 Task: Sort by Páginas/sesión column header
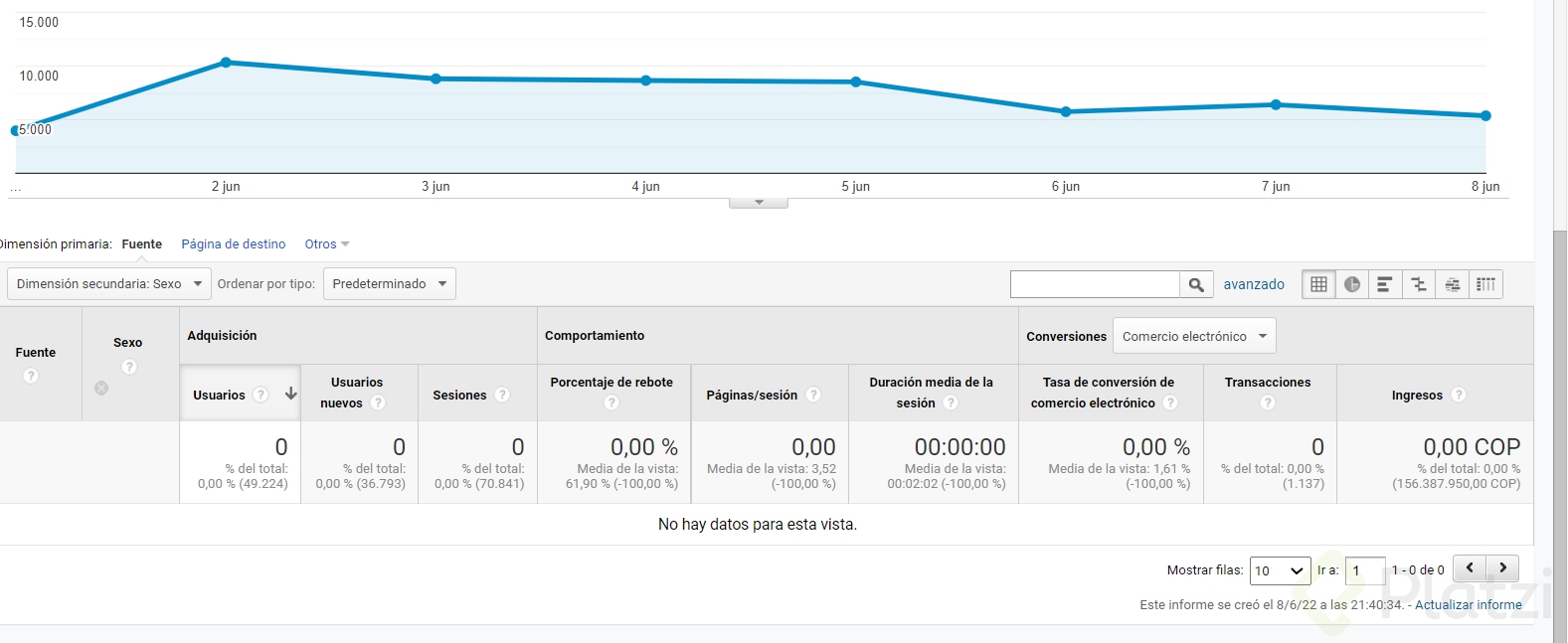(752, 395)
